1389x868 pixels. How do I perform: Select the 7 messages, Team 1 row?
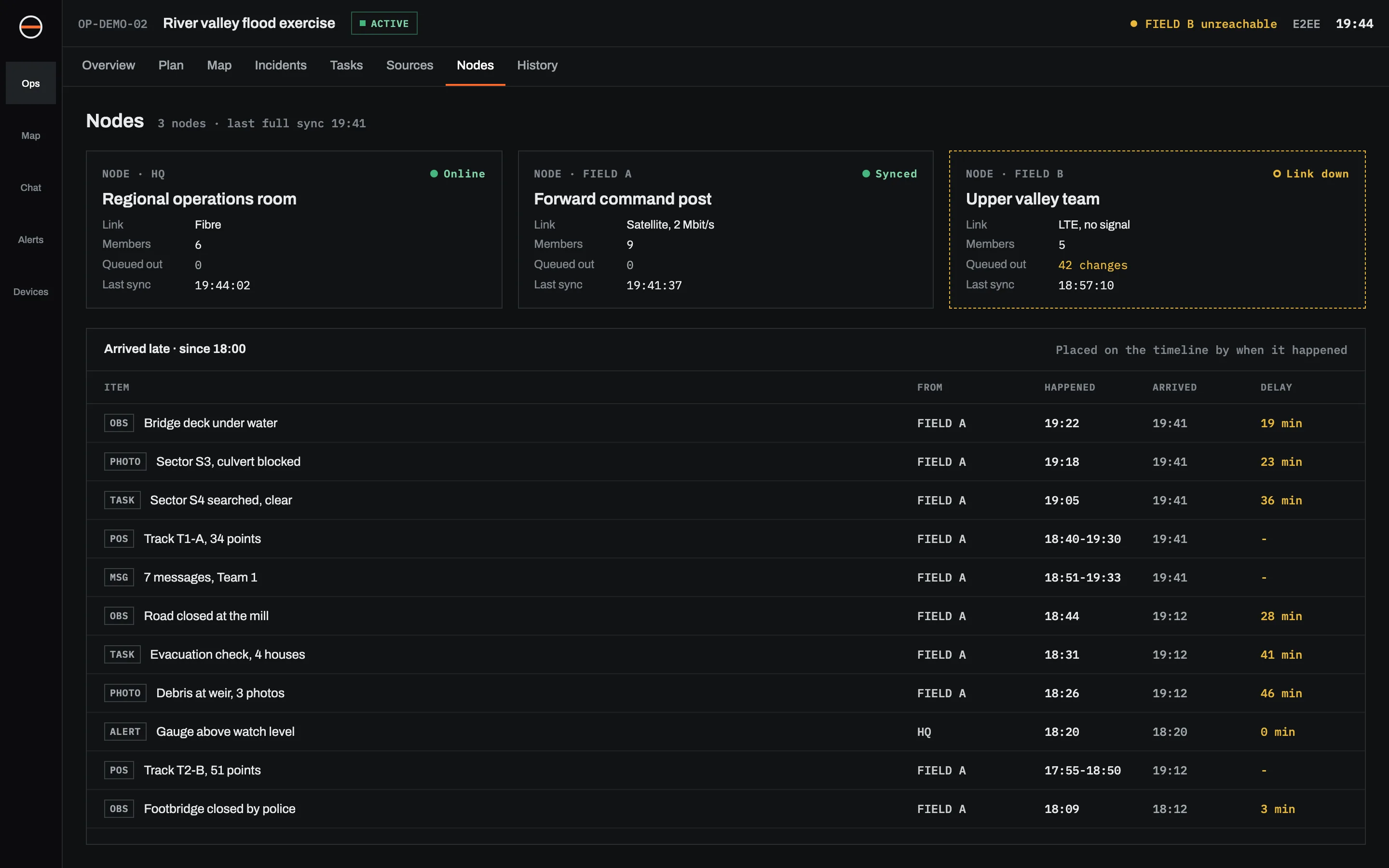[725, 578]
